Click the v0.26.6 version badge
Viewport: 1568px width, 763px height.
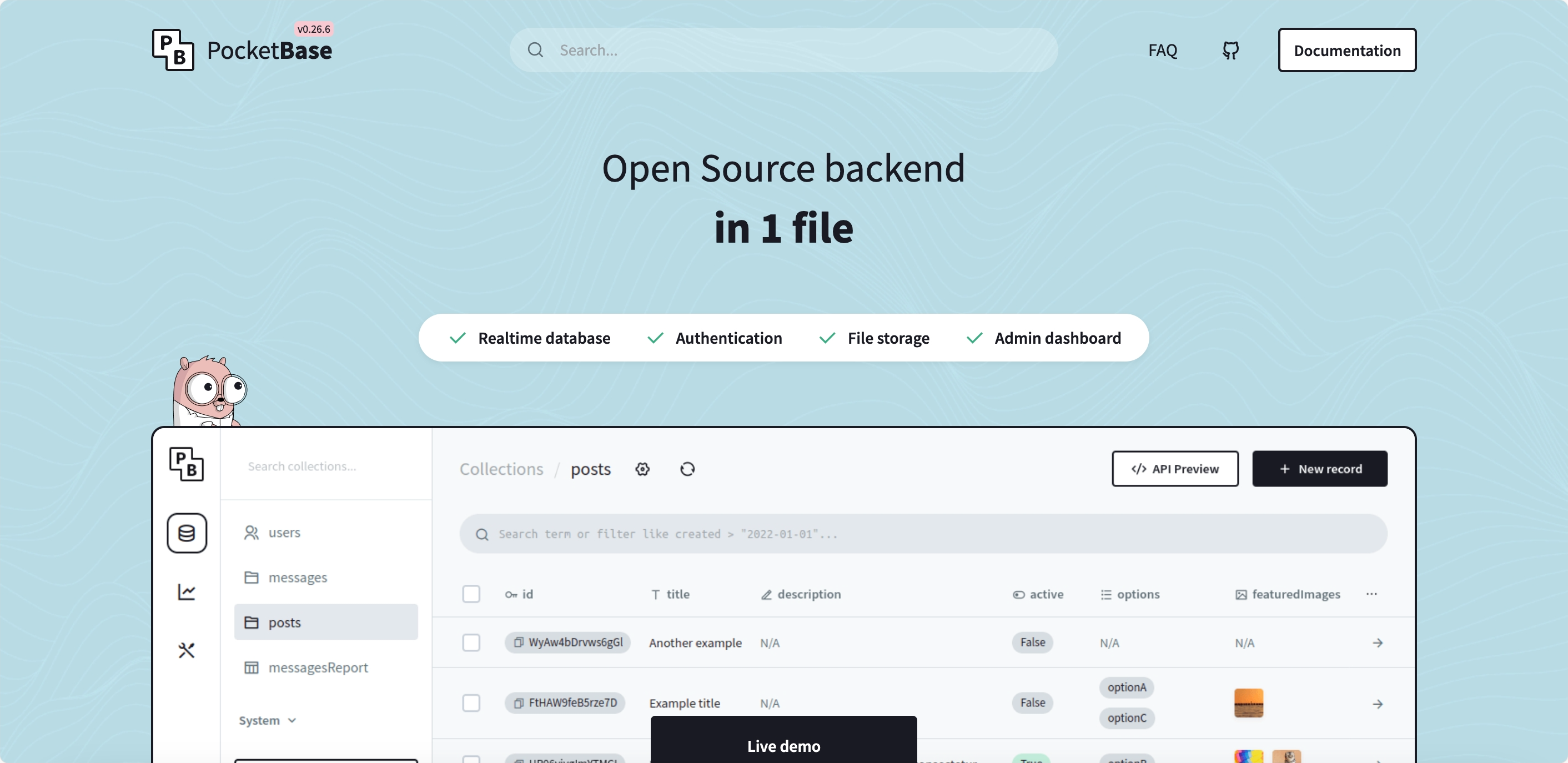pyautogui.click(x=314, y=29)
